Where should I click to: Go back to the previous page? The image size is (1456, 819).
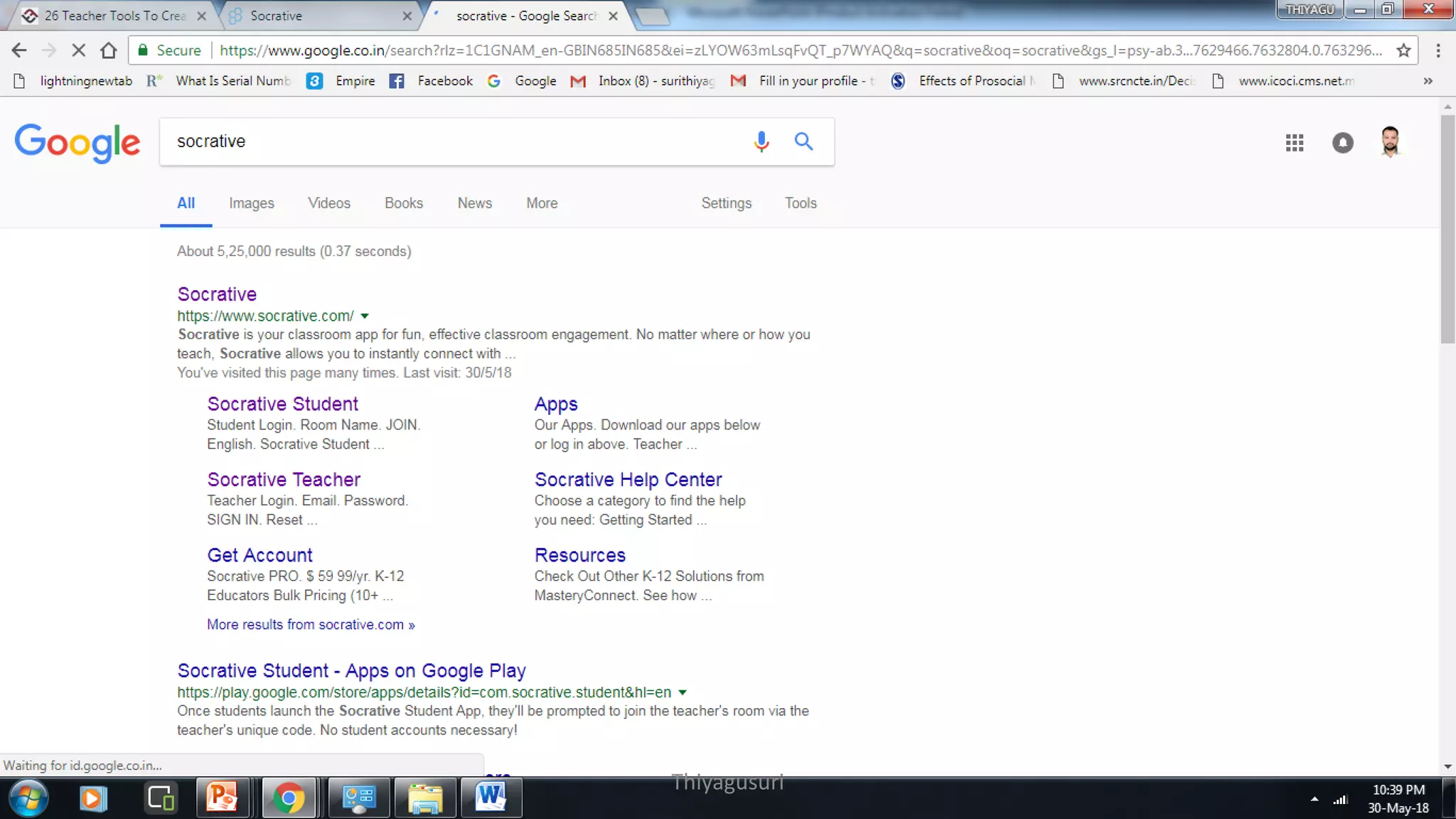pos(19,50)
